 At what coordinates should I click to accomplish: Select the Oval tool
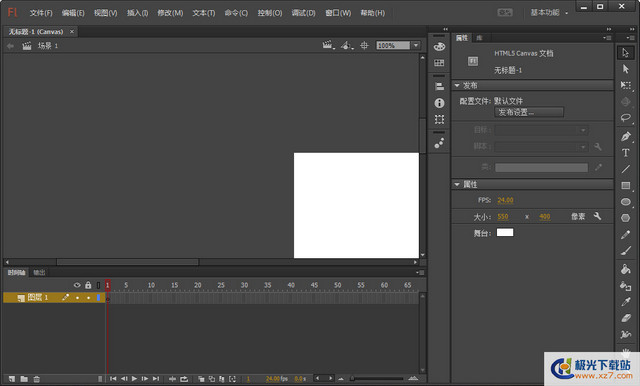pos(625,202)
